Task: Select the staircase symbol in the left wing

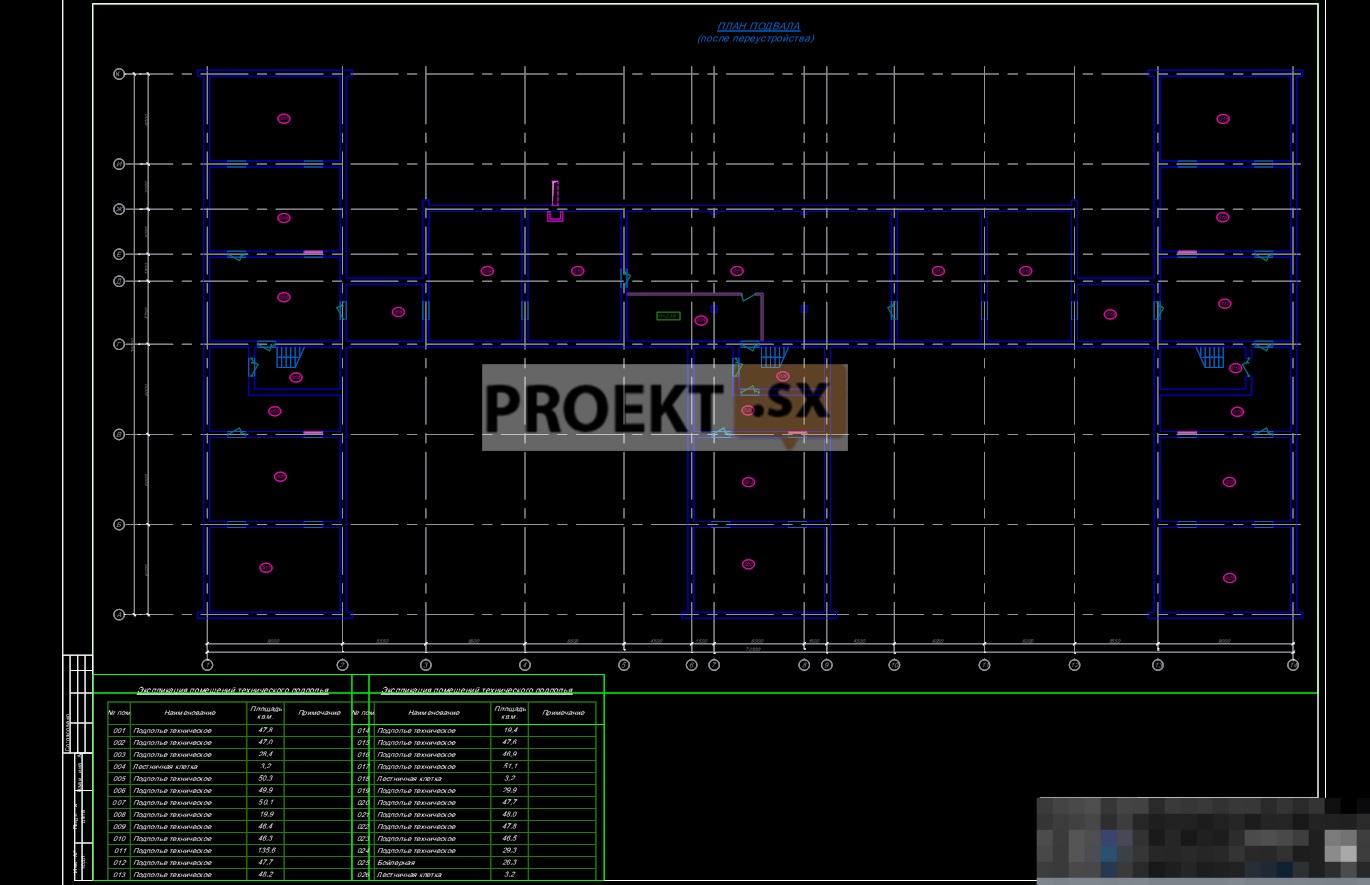Action: tap(288, 356)
